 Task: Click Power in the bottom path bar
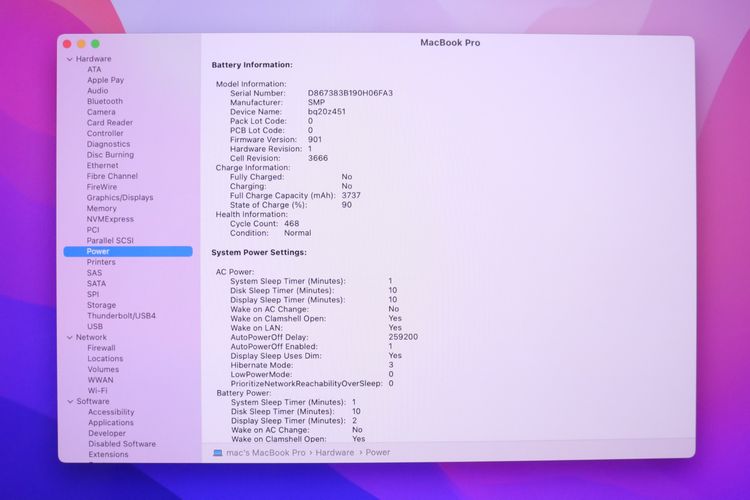pos(378,453)
